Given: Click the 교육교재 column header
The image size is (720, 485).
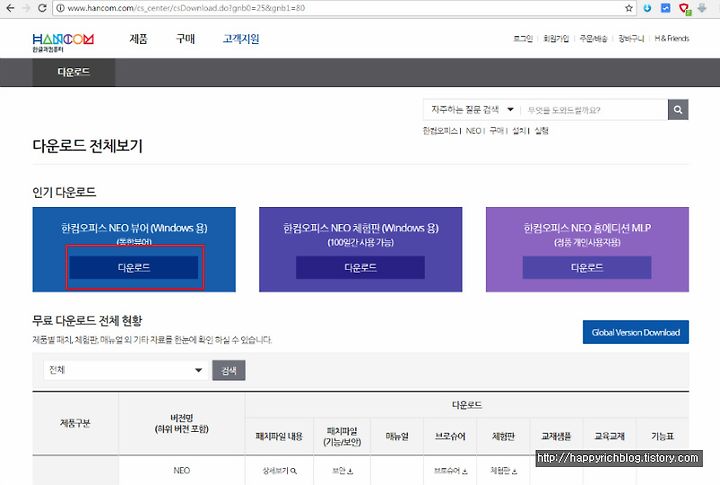Looking at the screenshot, I should [x=609, y=436].
